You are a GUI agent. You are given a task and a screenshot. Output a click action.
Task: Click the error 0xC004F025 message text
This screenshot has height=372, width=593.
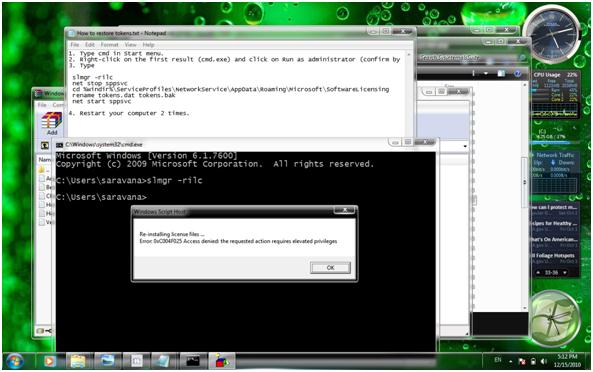click(238, 241)
